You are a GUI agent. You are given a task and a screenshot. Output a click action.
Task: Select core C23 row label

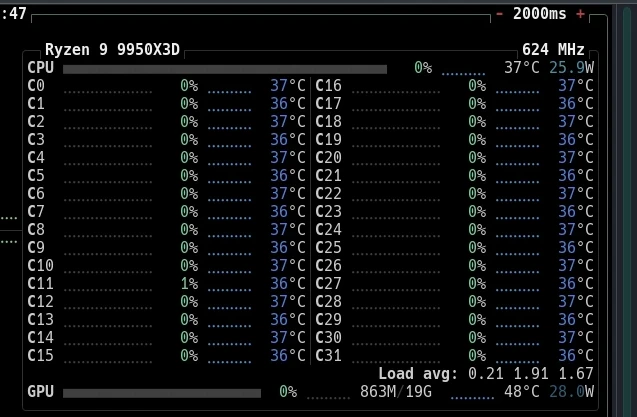click(328, 211)
